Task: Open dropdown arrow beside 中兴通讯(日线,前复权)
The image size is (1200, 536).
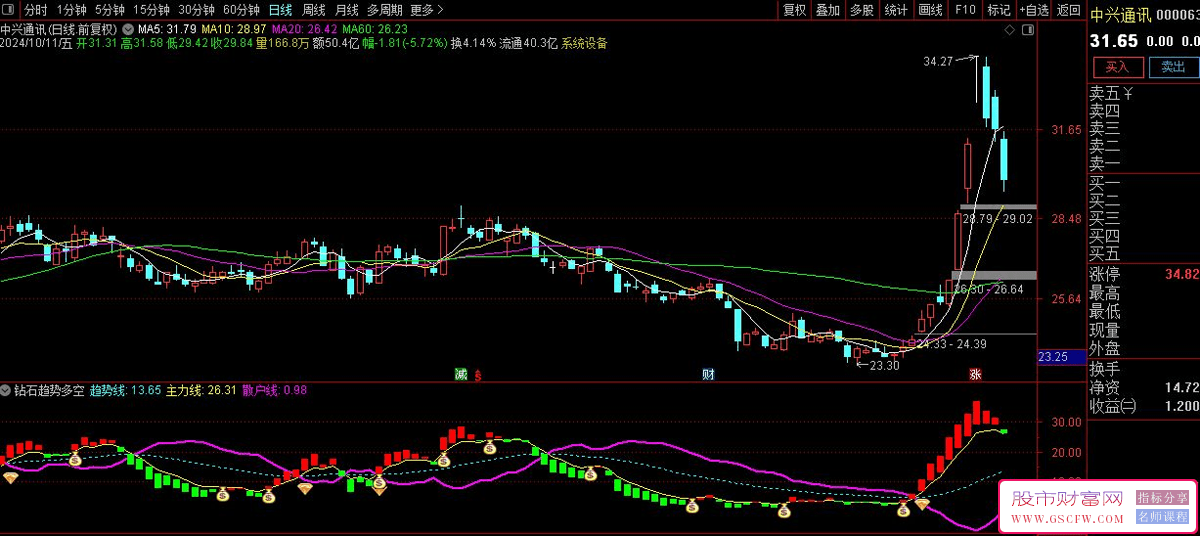Action: (x=127, y=29)
